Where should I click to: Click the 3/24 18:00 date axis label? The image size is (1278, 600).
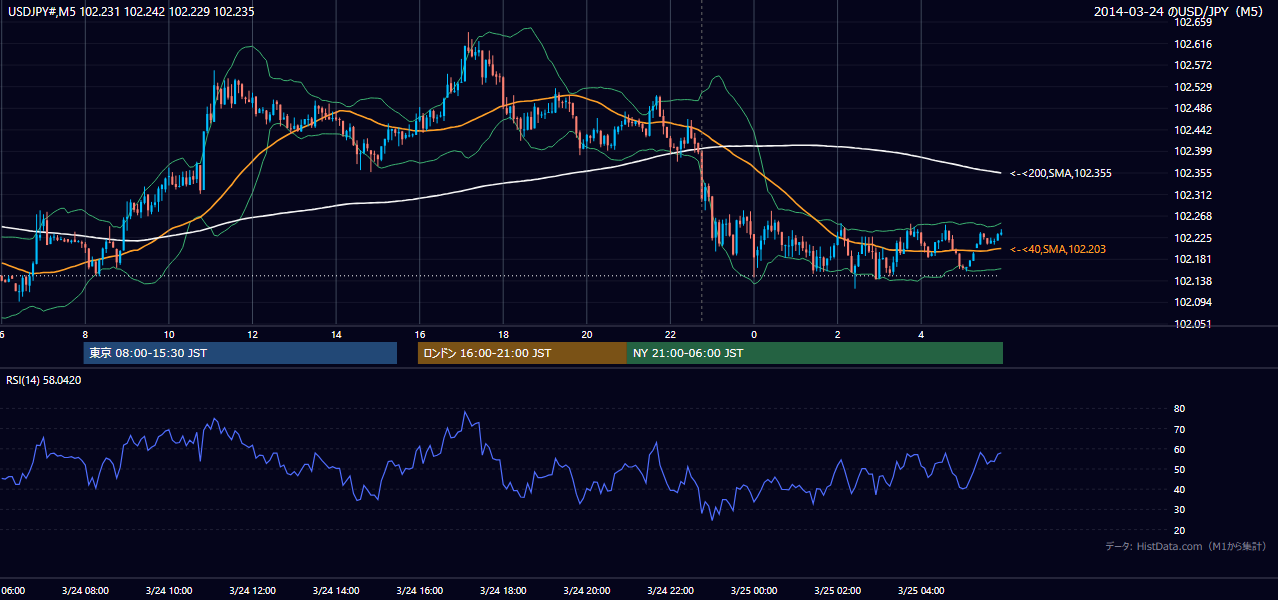tap(503, 591)
